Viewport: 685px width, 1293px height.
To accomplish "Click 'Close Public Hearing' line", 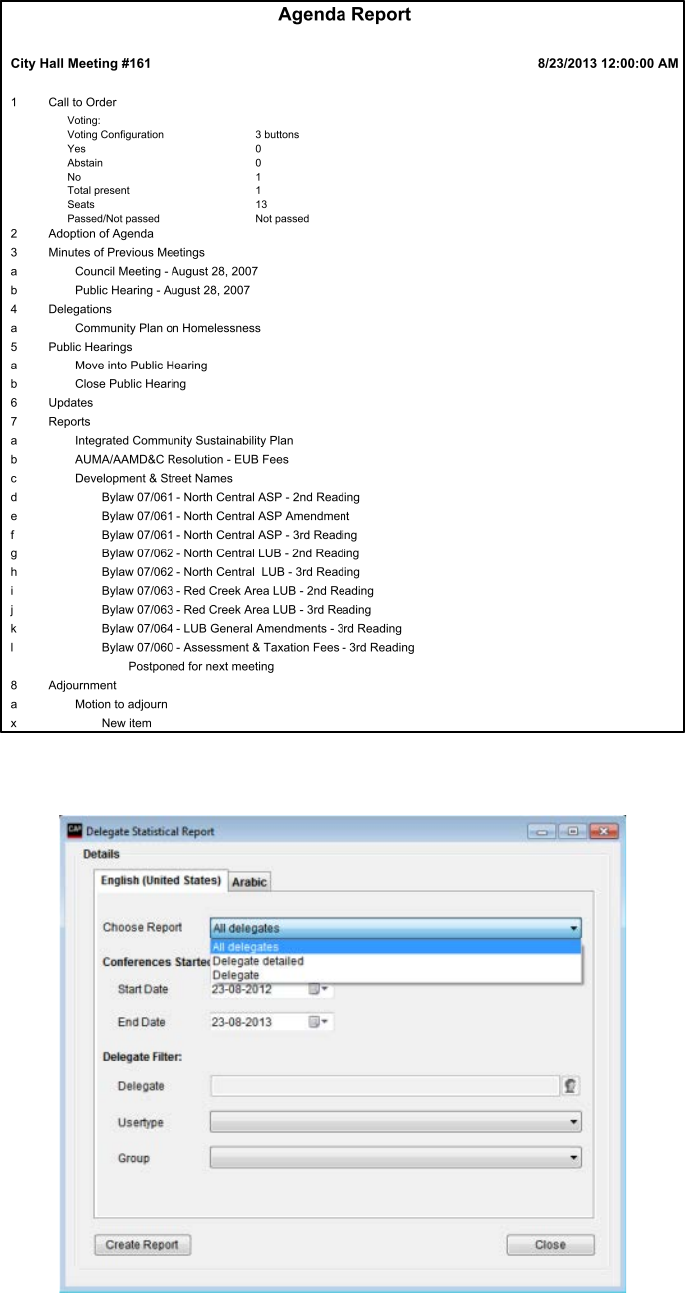I will (130, 384).
